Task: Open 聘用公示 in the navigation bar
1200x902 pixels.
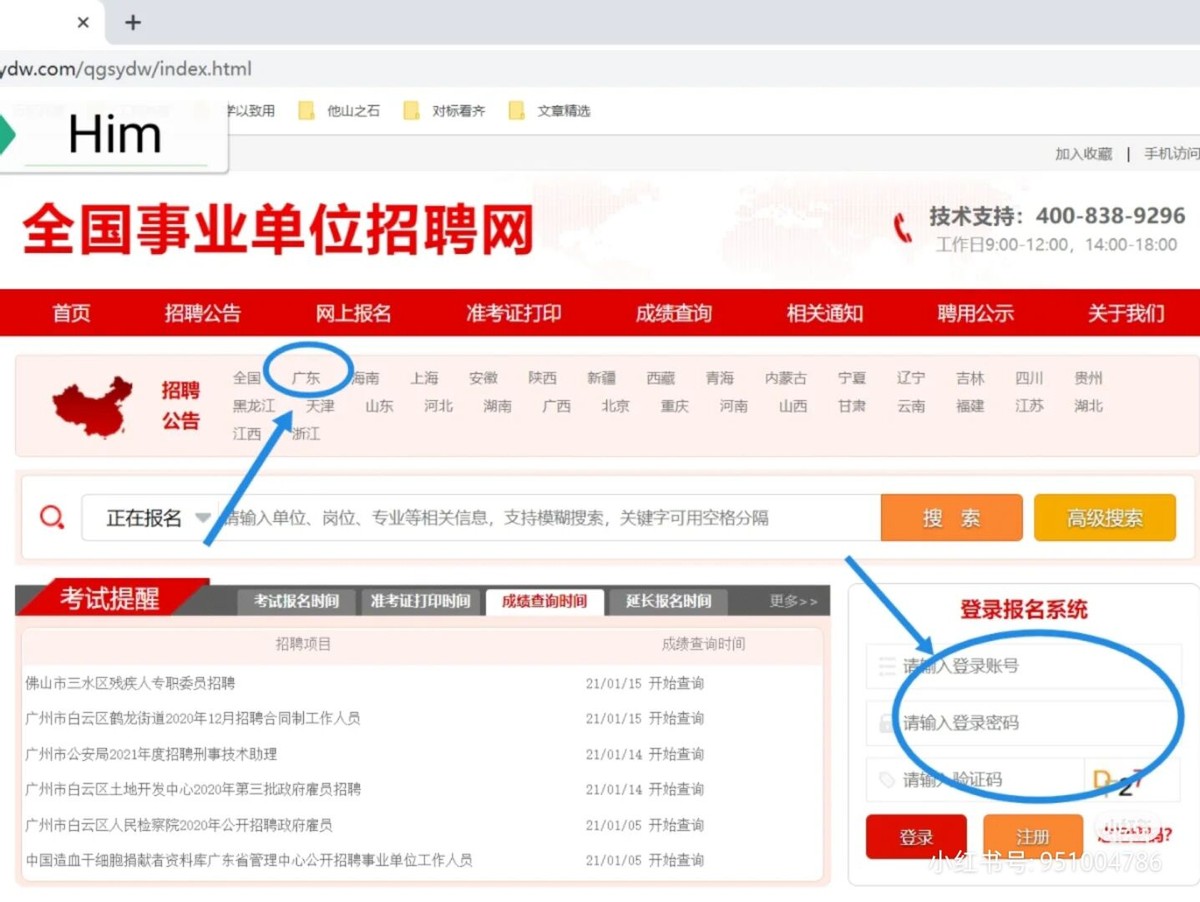Action: (x=975, y=313)
